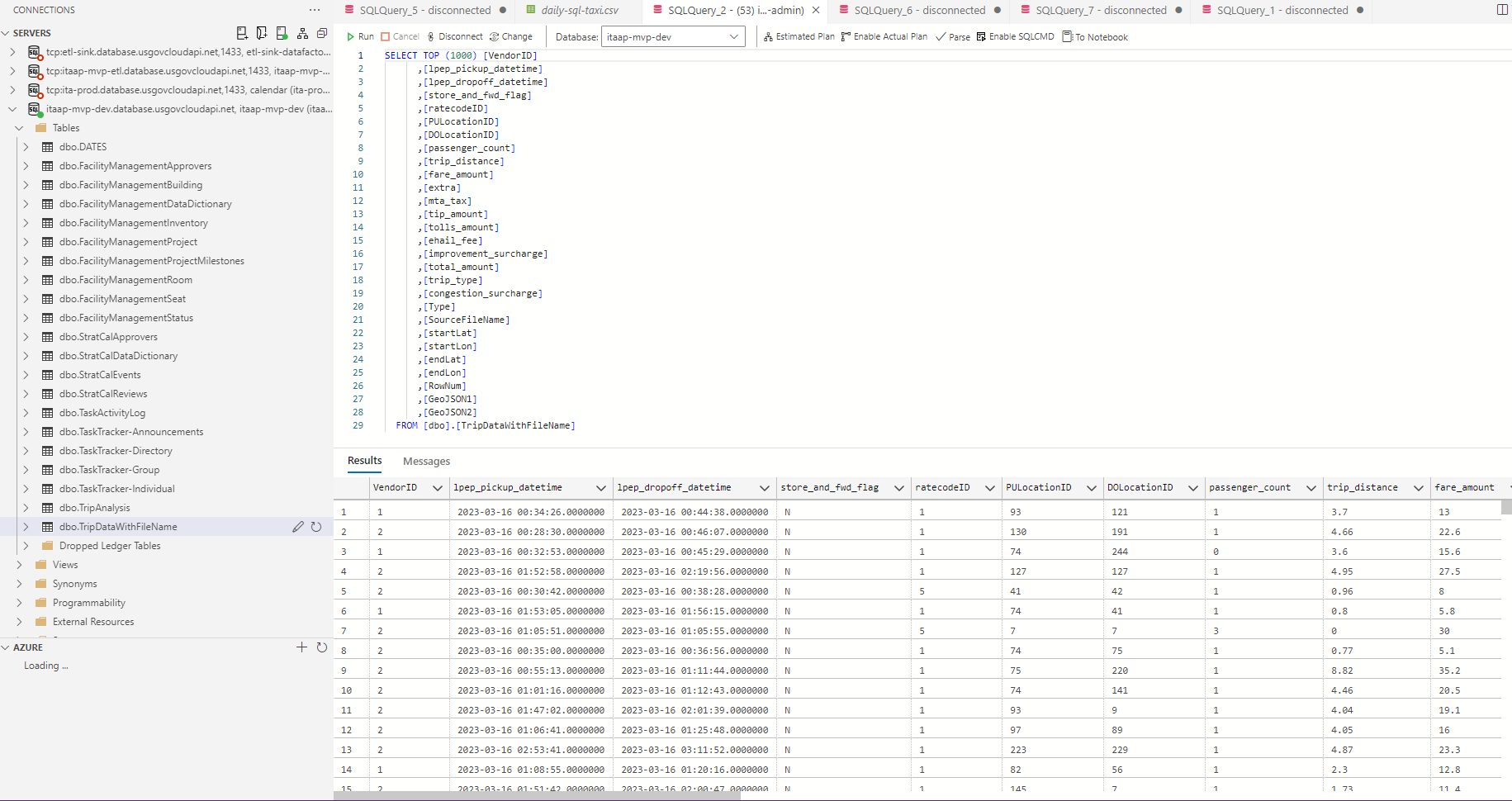Open the Database dropdown showing itaap-mvp-dev

[x=672, y=36]
